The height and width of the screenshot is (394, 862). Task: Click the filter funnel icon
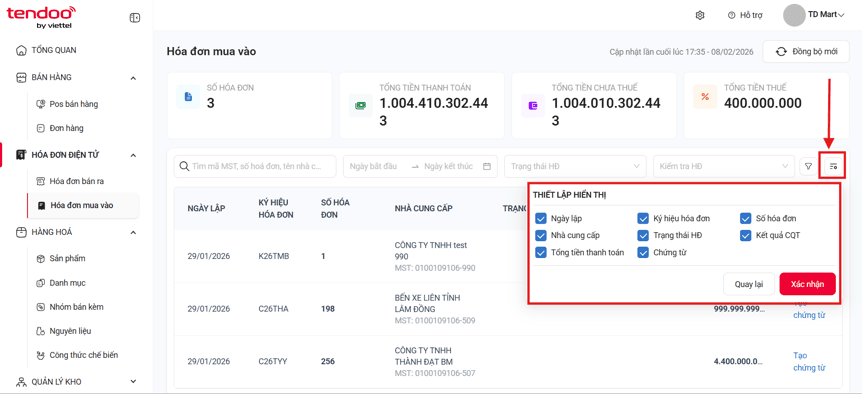[808, 166]
